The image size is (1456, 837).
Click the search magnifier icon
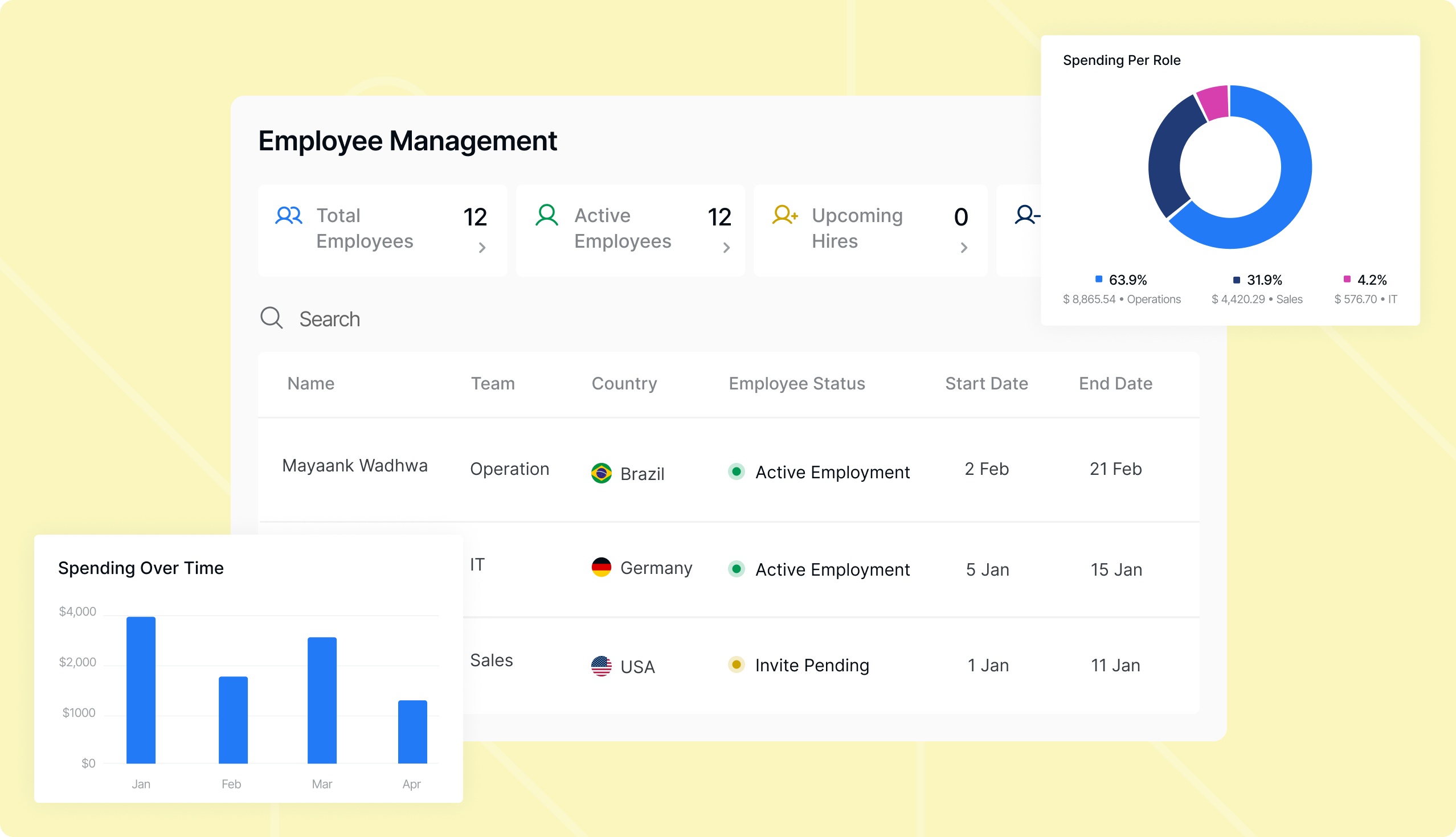pos(271,318)
